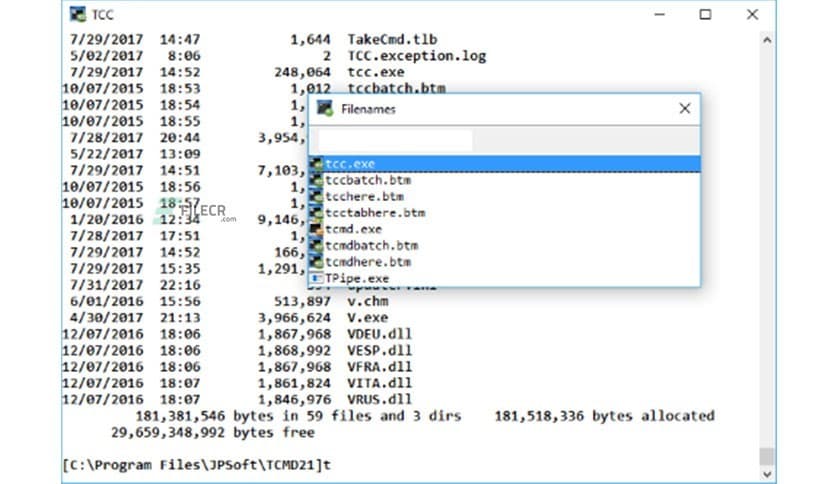The image size is (836, 484).
Task: Pick tcctabhere.btm from the Filenames list
Action: 504,213
